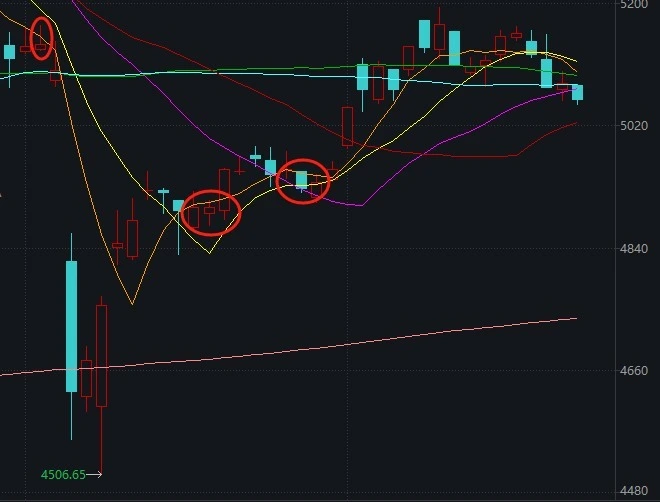Click the 4506.65 low price annotation
Image resolution: width=660 pixels, height=502 pixels.
point(63,475)
